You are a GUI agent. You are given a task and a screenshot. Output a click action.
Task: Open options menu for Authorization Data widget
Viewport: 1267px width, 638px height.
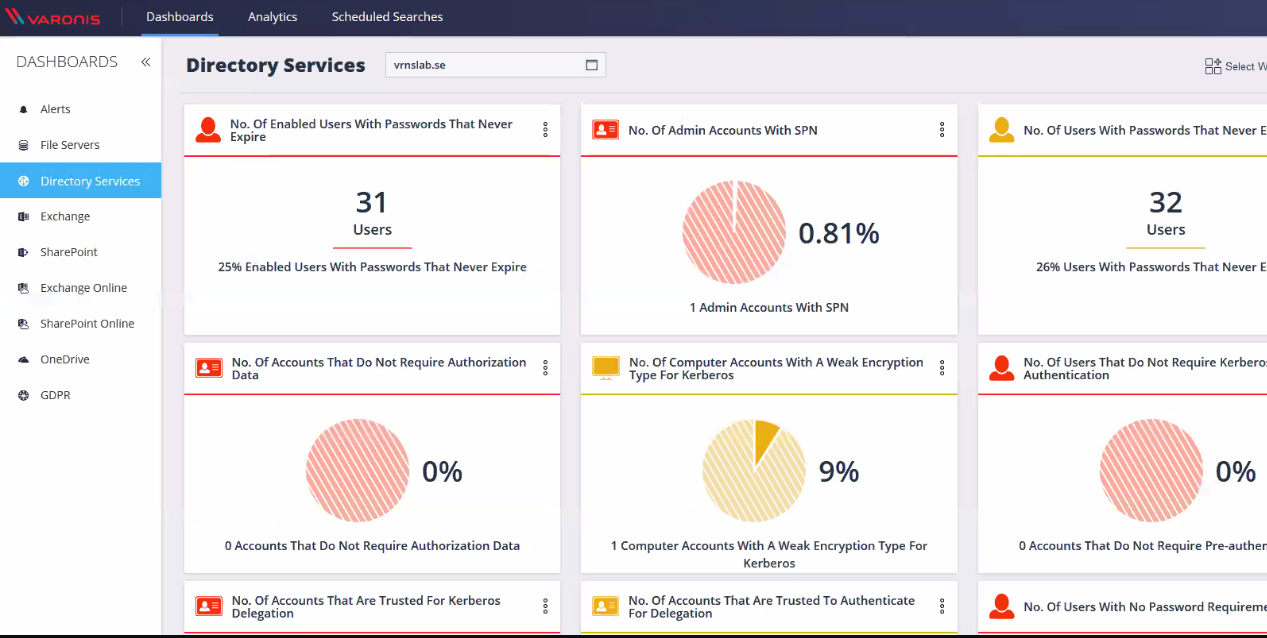pos(545,368)
